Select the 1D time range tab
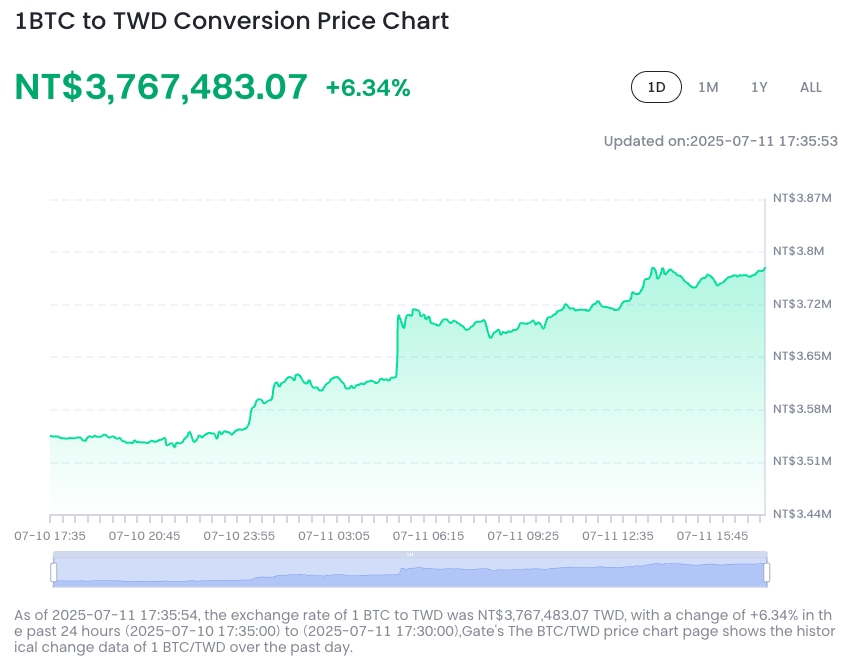The height and width of the screenshot is (663, 848). 656,87
